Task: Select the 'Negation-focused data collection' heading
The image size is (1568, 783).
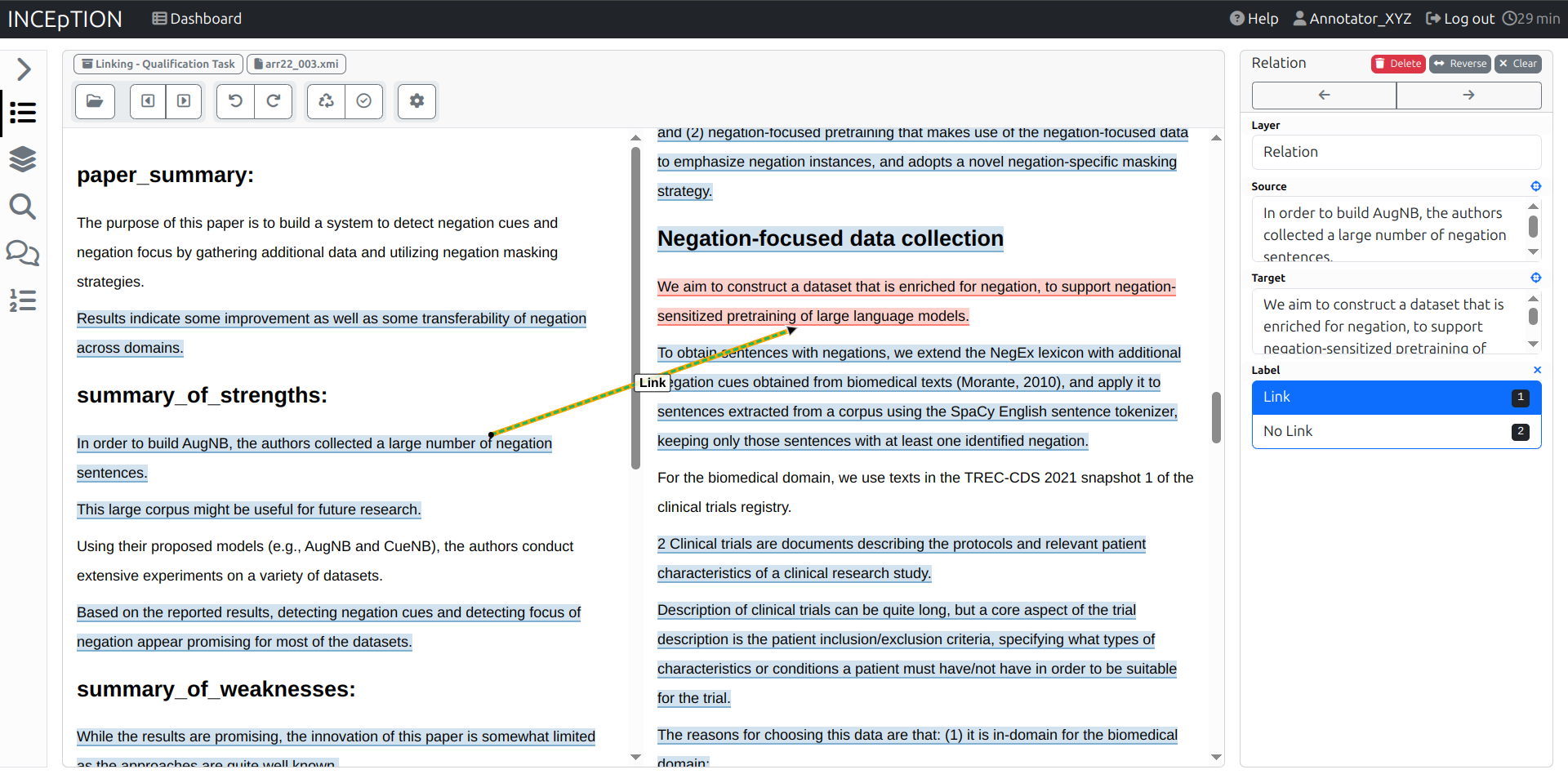Action: pyautogui.click(x=831, y=238)
